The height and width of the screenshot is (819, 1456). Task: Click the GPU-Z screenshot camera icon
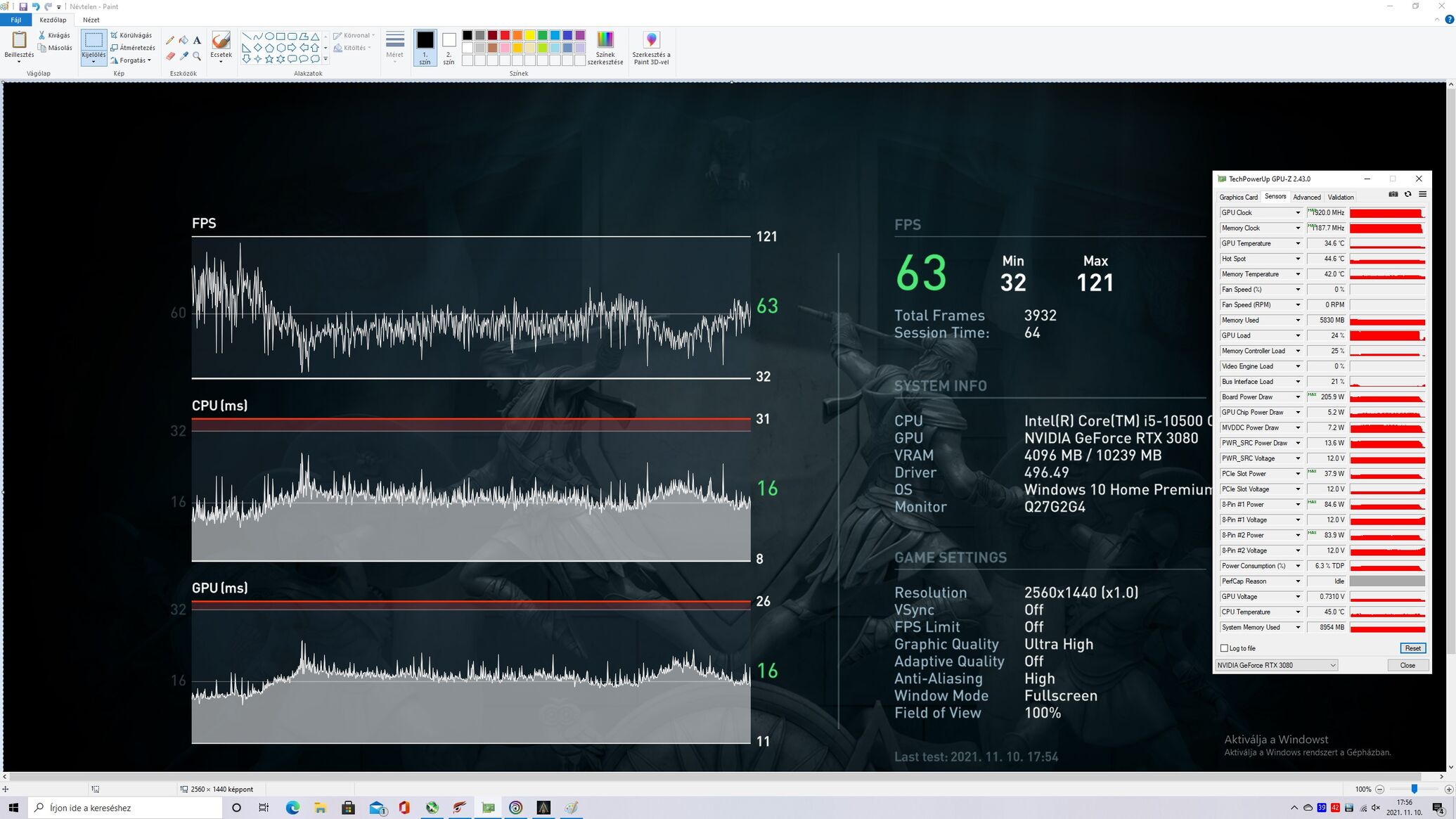point(1393,194)
